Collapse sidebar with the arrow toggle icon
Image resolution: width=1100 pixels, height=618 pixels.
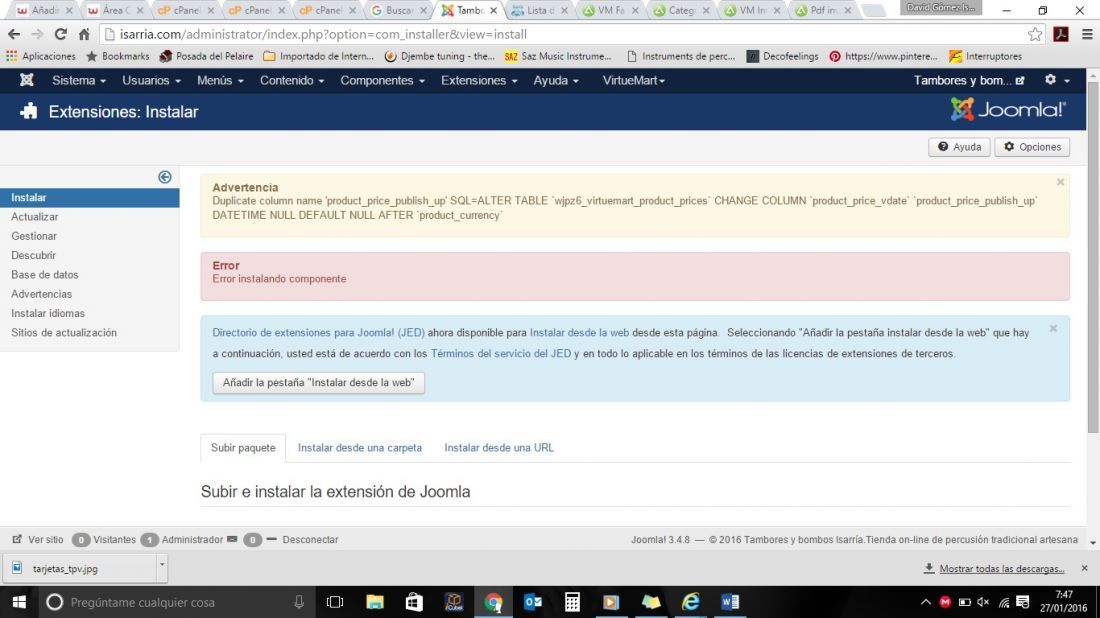coord(165,177)
